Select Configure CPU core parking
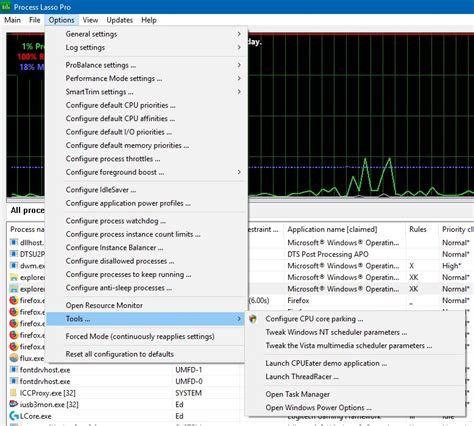Screen dimensions: 474x426 pyautogui.click(x=355, y=319)
